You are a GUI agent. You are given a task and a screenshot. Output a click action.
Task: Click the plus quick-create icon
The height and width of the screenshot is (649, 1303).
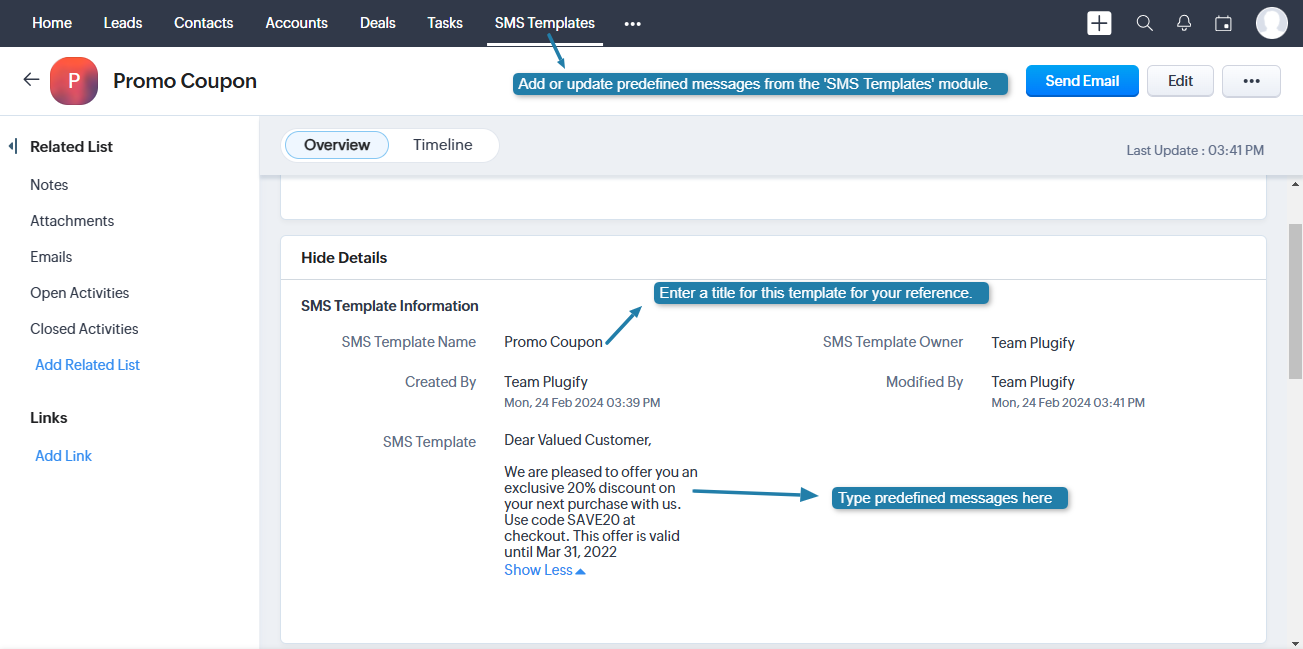[1099, 23]
